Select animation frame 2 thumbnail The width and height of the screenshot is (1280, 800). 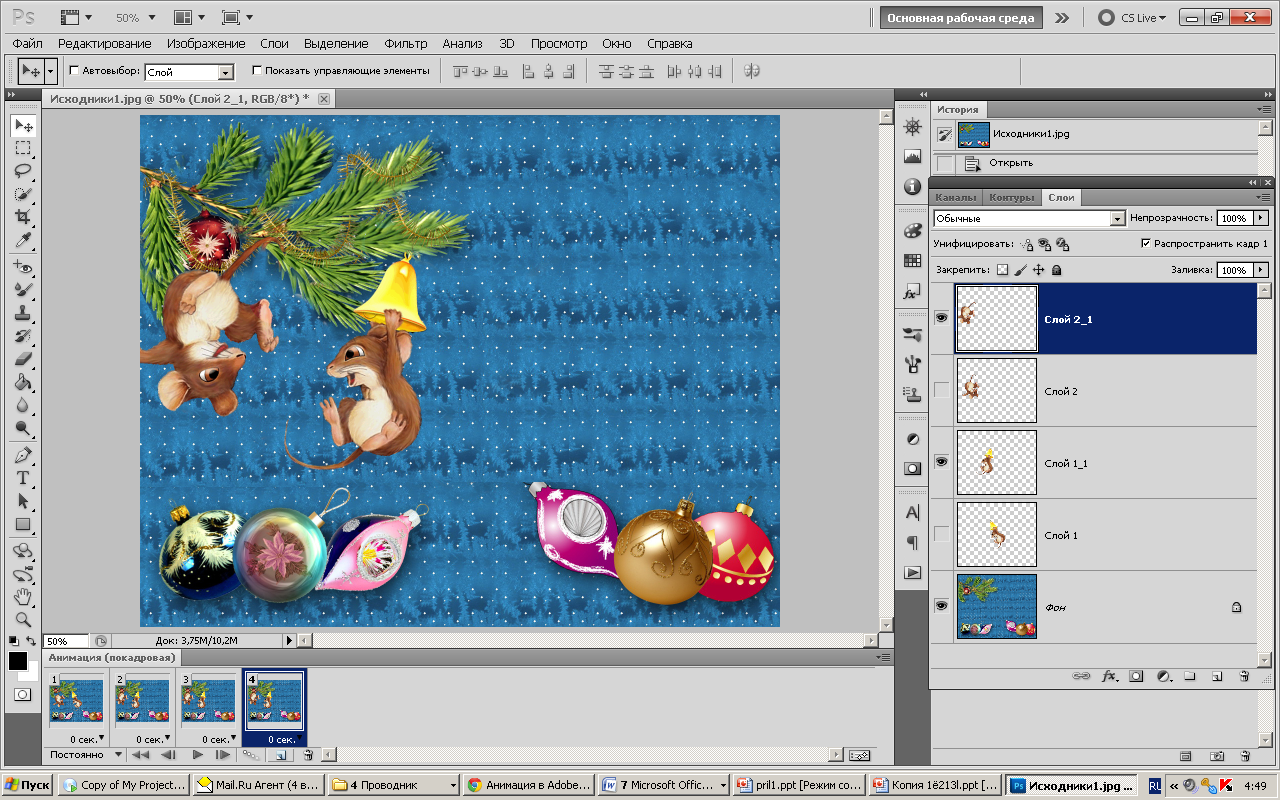pos(142,700)
